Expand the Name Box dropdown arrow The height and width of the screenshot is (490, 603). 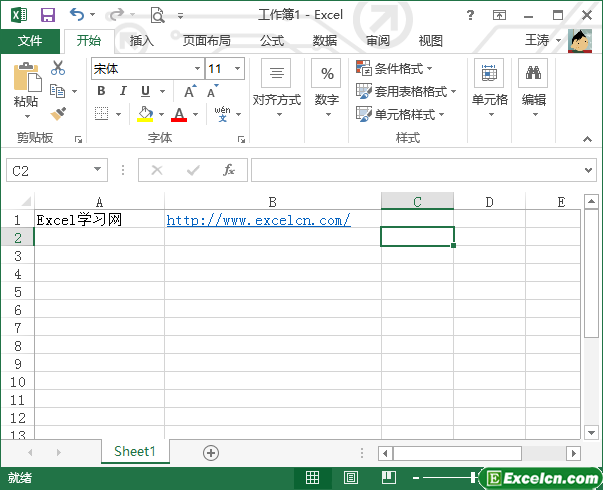pos(97,170)
